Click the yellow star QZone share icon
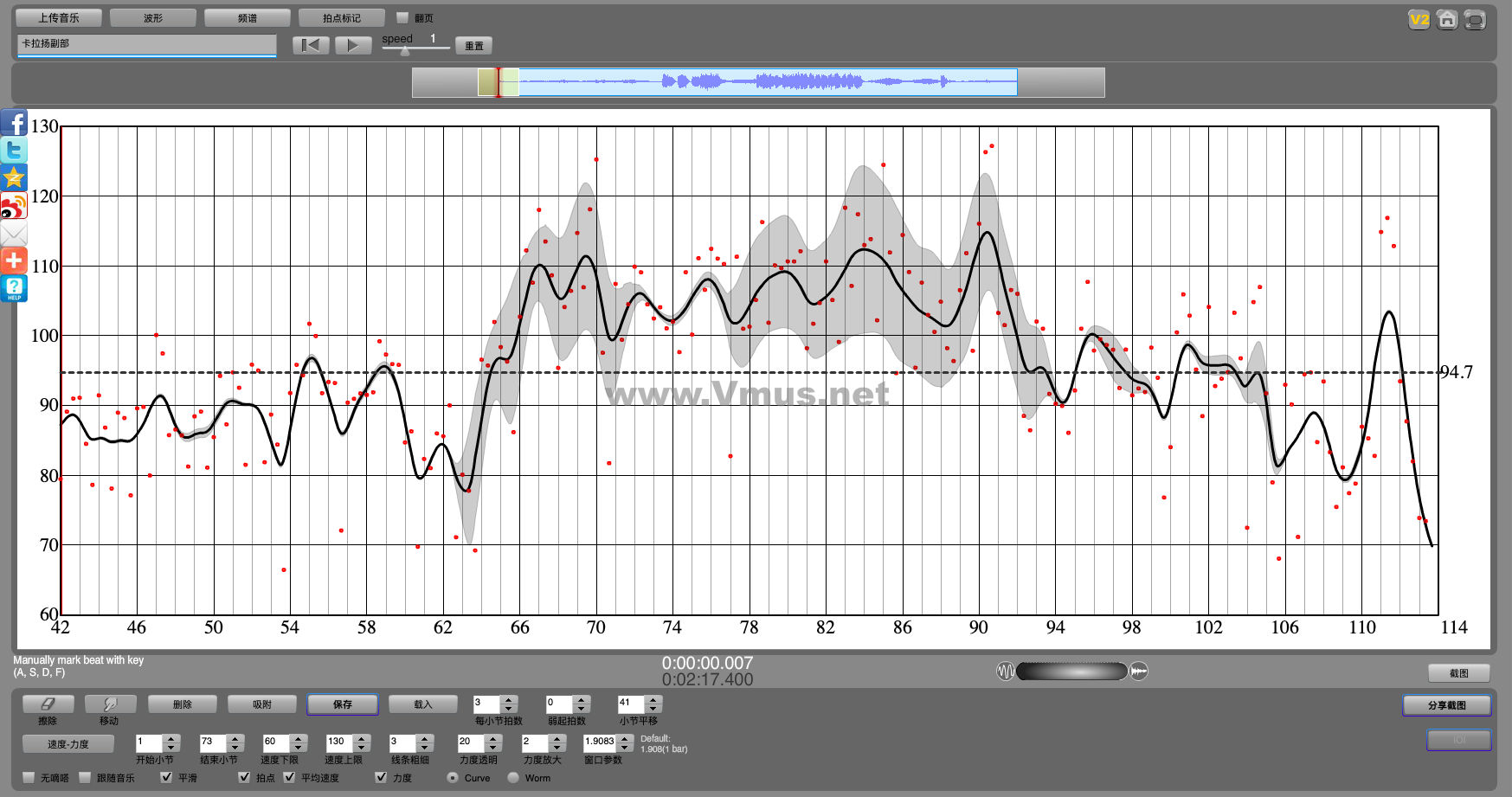The height and width of the screenshot is (797, 1512). [14, 177]
